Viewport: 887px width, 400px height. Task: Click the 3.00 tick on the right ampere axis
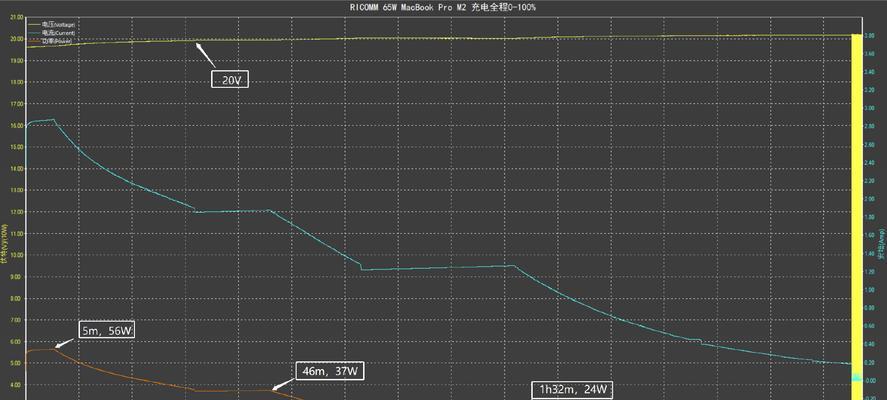point(870,109)
